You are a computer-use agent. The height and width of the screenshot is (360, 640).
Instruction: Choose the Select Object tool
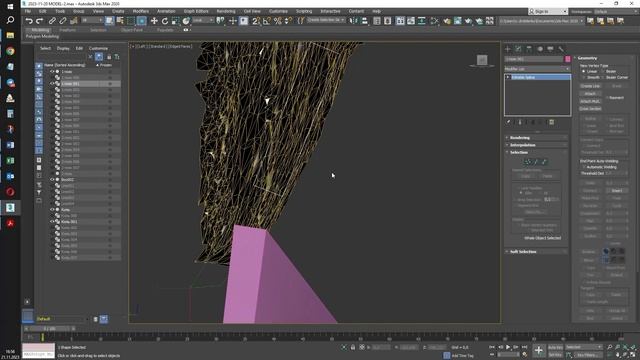tap(110, 21)
